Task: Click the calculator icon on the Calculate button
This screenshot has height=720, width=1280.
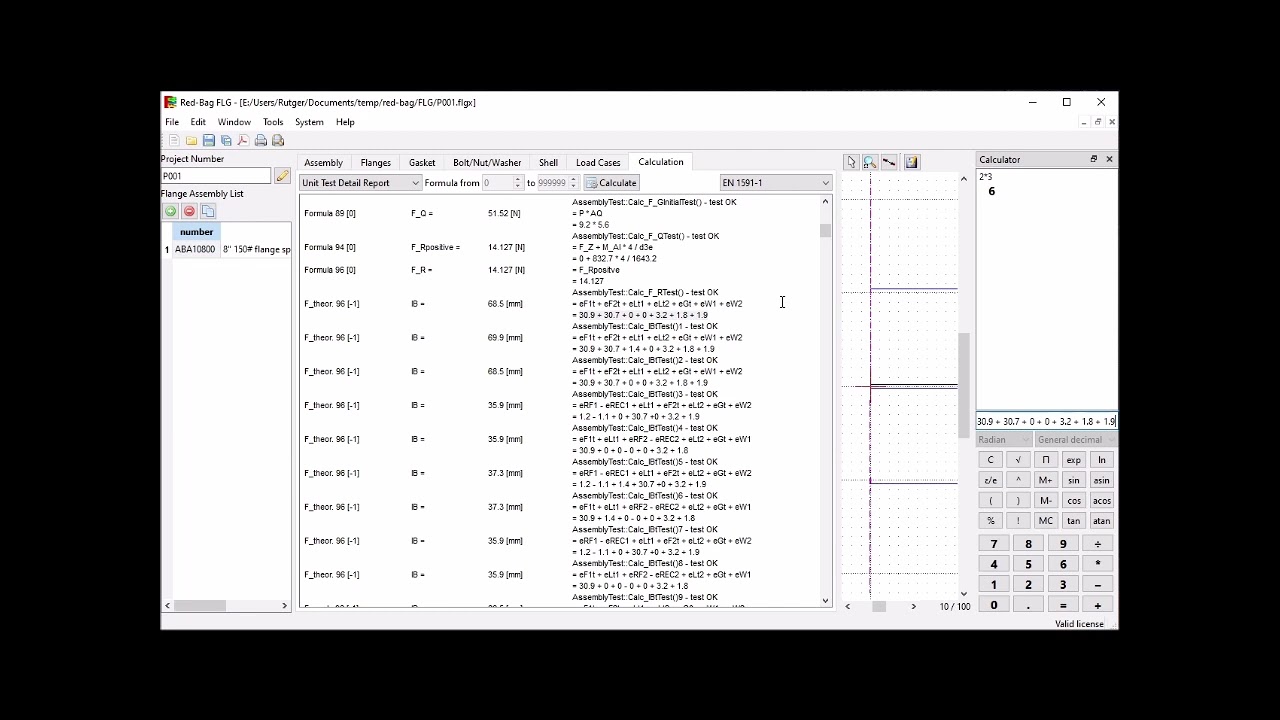Action: tap(592, 183)
